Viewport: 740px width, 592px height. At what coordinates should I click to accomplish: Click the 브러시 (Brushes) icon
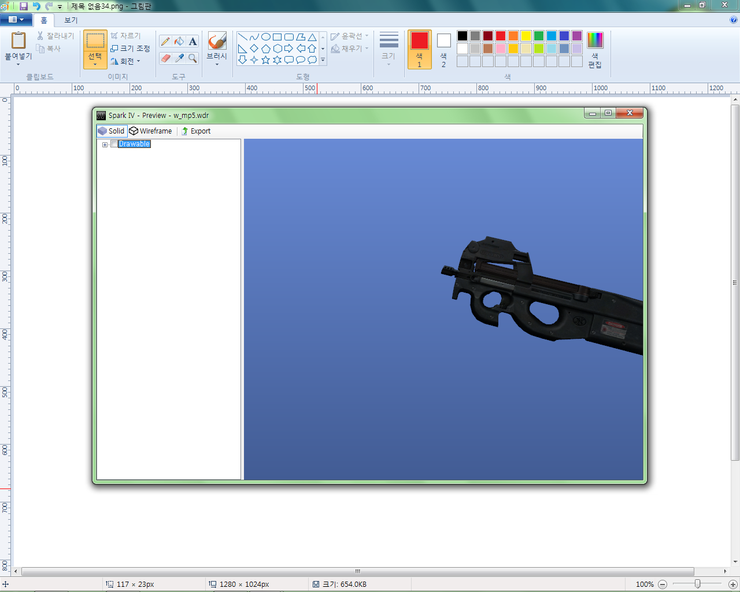(217, 41)
